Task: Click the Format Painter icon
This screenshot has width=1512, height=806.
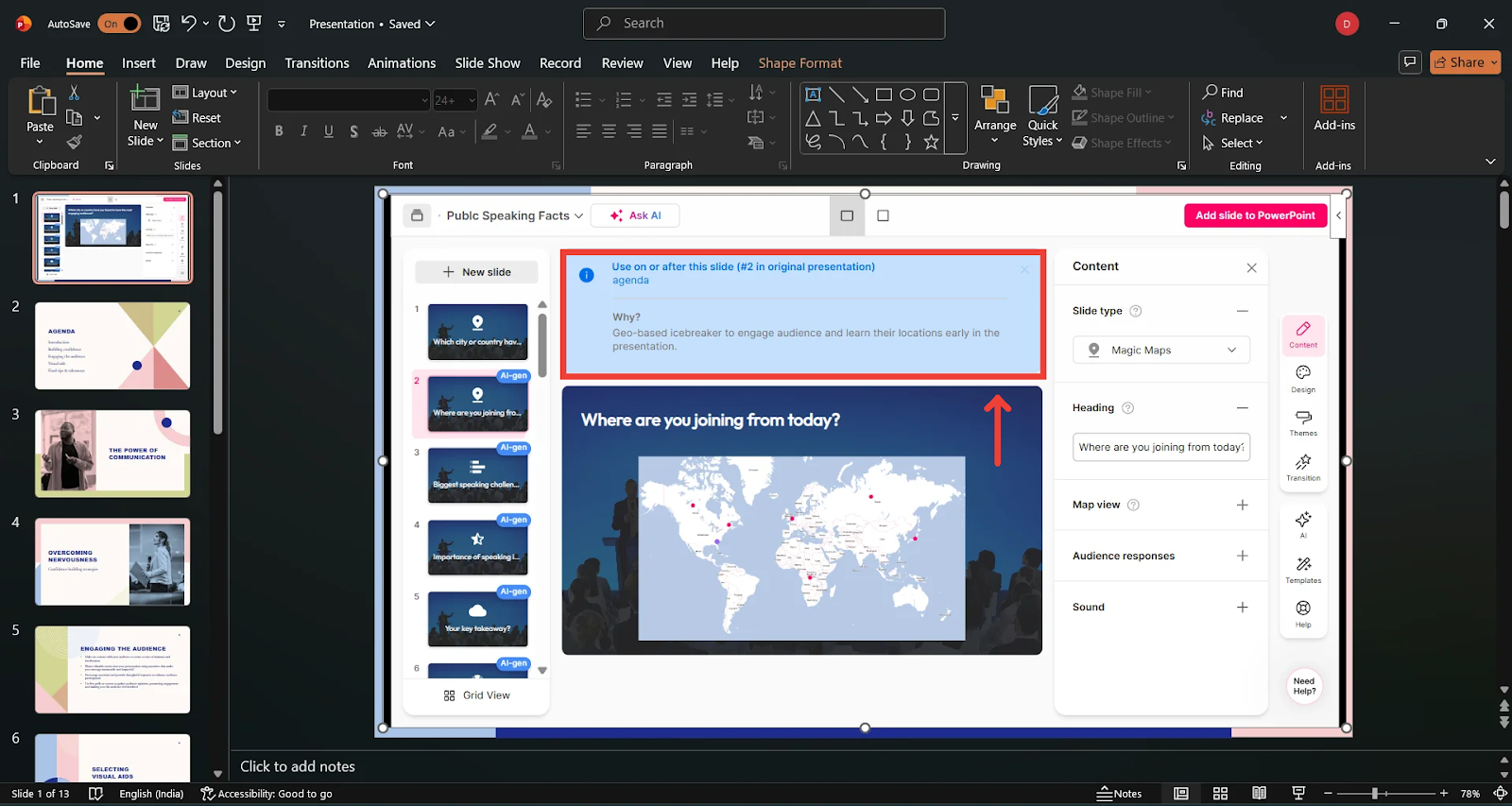Action: click(74, 143)
